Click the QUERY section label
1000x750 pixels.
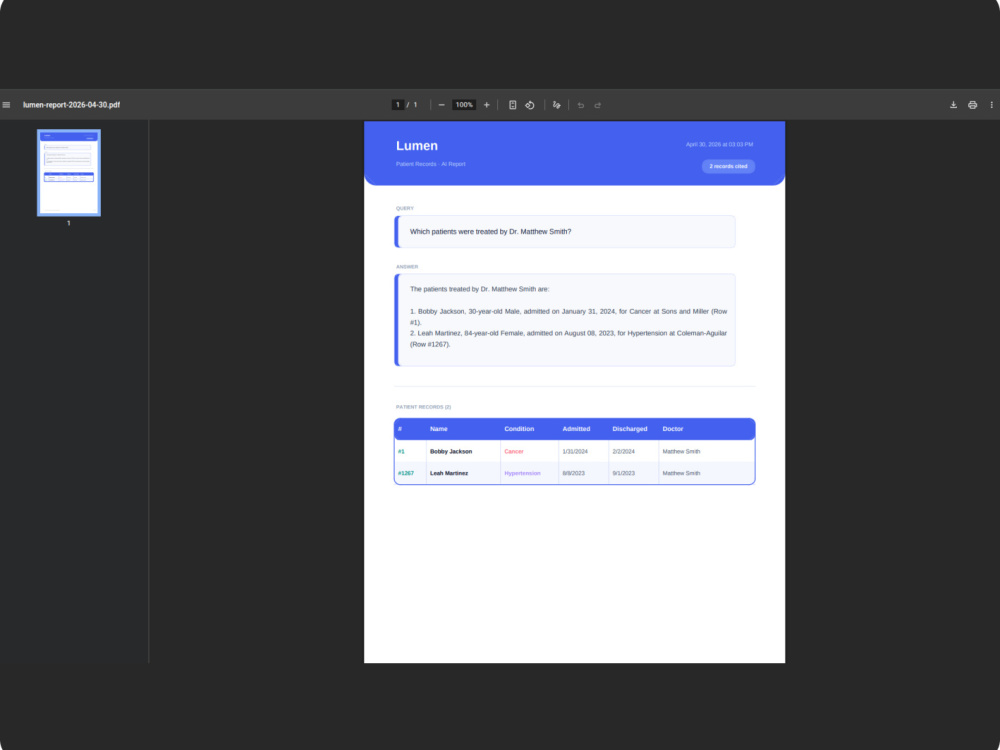pyautogui.click(x=405, y=209)
